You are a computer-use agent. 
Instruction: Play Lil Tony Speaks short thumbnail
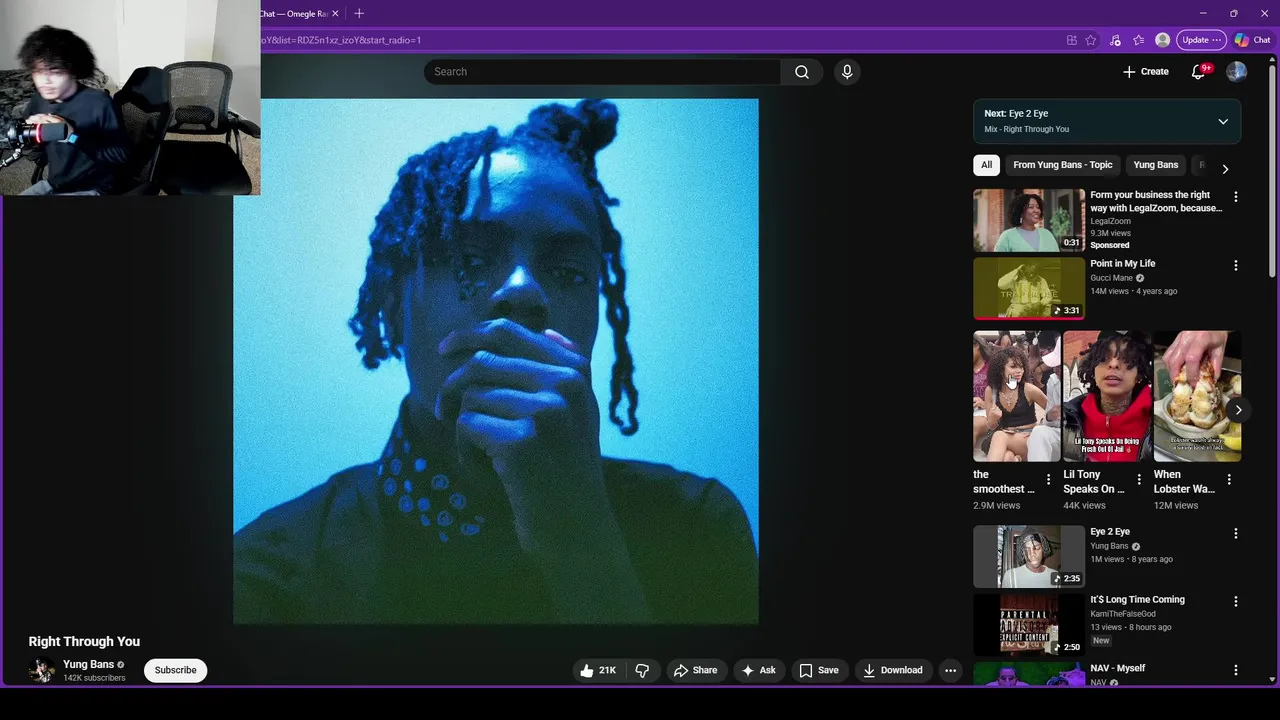pos(1107,396)
